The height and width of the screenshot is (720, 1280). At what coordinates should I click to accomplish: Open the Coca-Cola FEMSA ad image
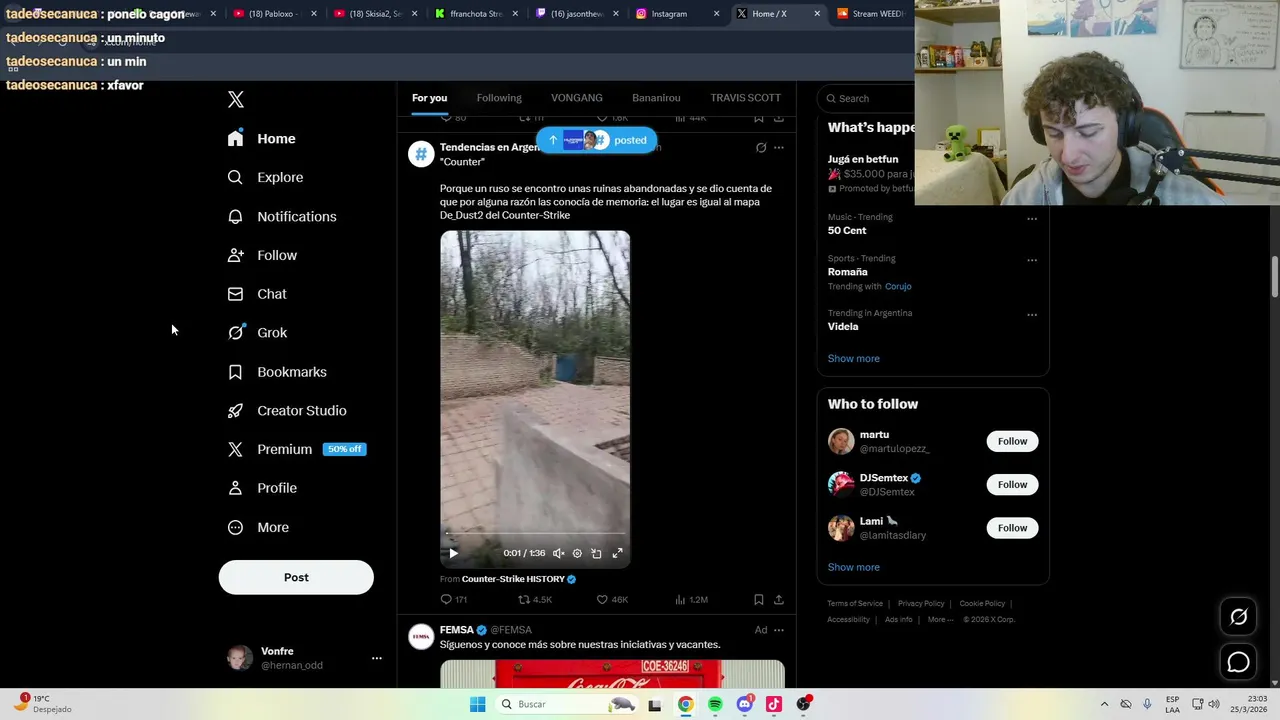tap(612, 674)
